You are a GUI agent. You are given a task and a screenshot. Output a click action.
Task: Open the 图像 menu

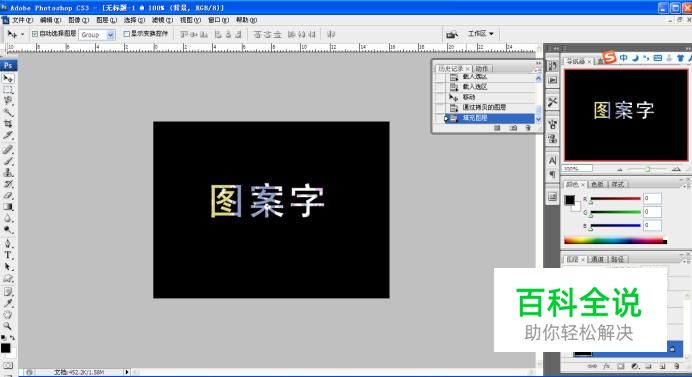click(79, 20)
